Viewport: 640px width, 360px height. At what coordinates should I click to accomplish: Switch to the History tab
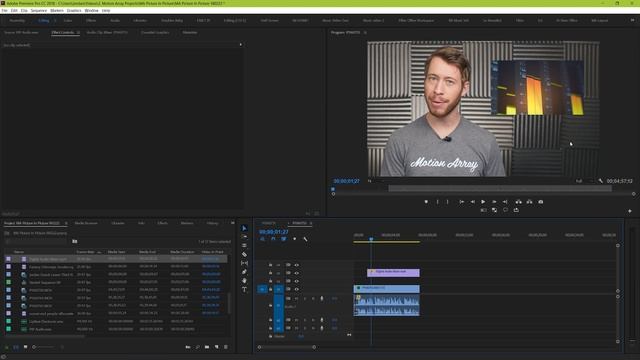coord(212,223)
